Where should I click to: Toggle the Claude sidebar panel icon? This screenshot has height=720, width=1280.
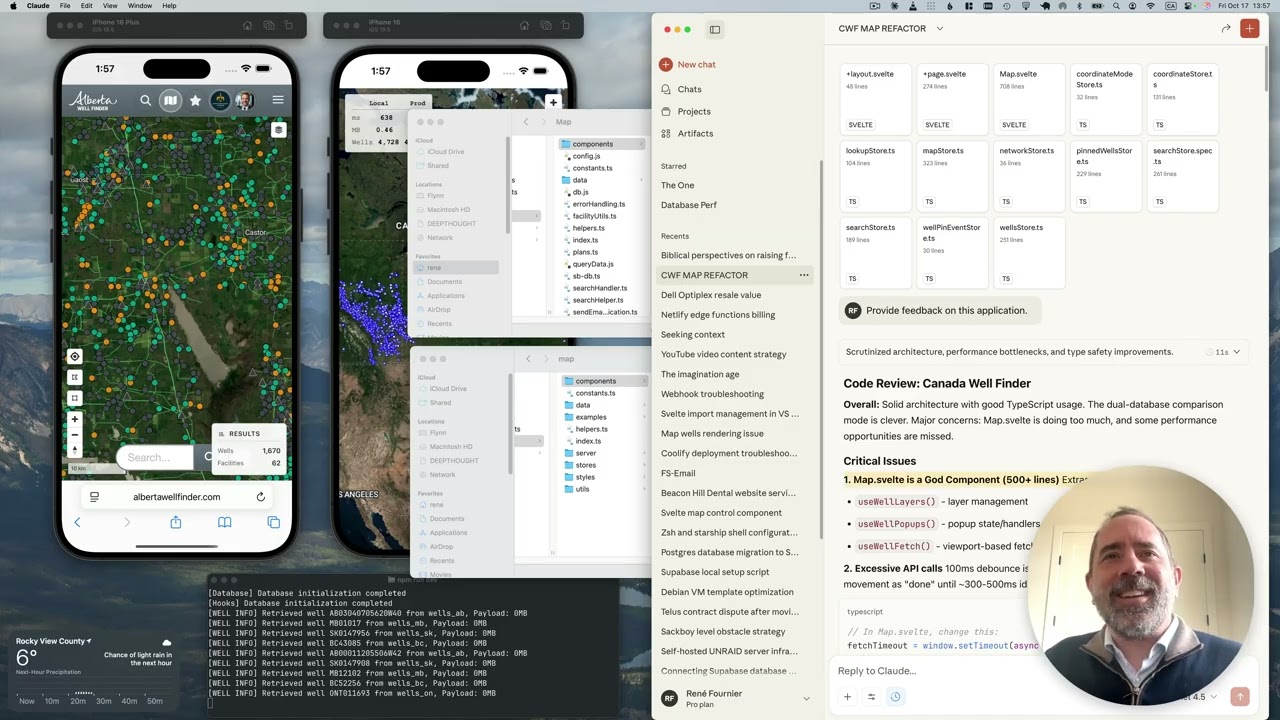pos(715,29)
